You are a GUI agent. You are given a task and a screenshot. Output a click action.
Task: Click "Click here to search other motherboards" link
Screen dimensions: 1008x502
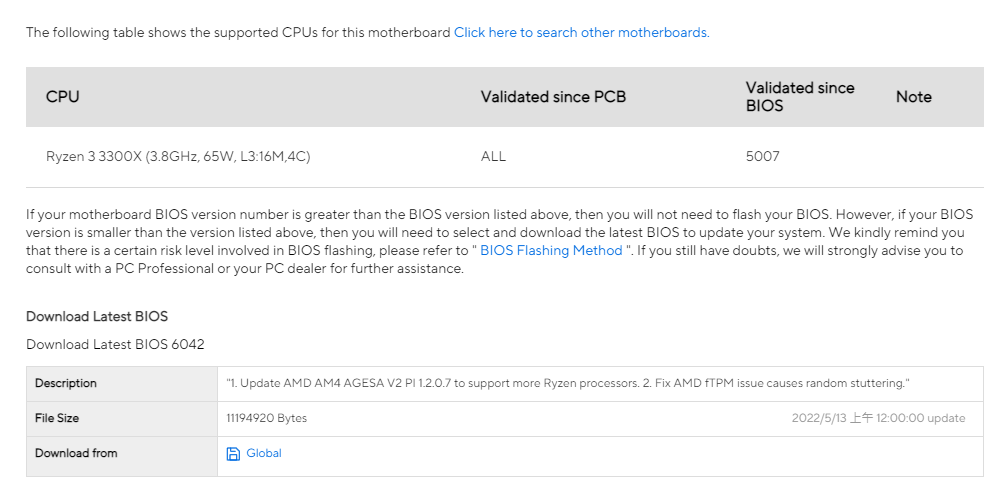(x=581, y=33)
